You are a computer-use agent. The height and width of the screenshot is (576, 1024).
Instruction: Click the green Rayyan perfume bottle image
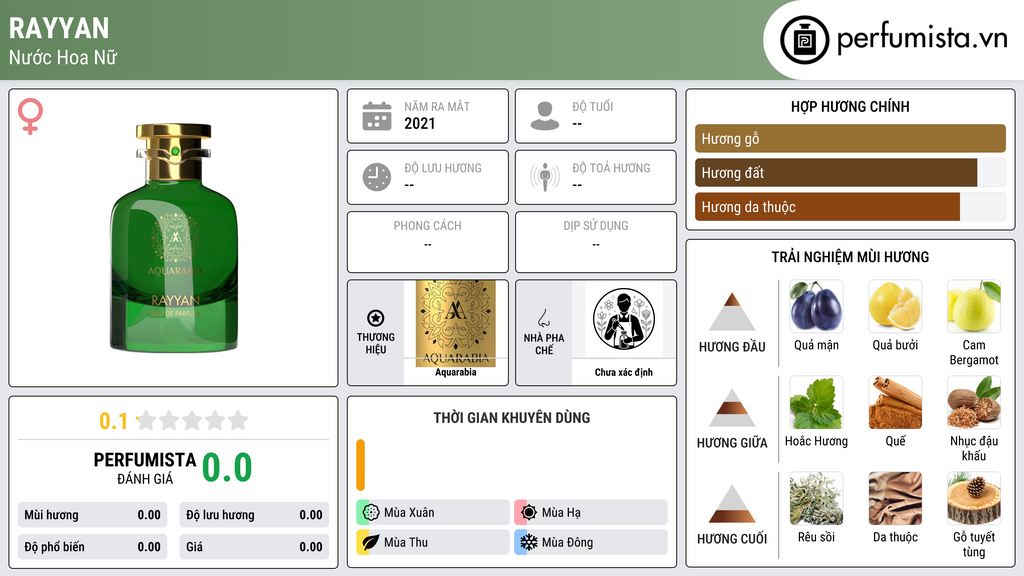[x=174, y=238]
